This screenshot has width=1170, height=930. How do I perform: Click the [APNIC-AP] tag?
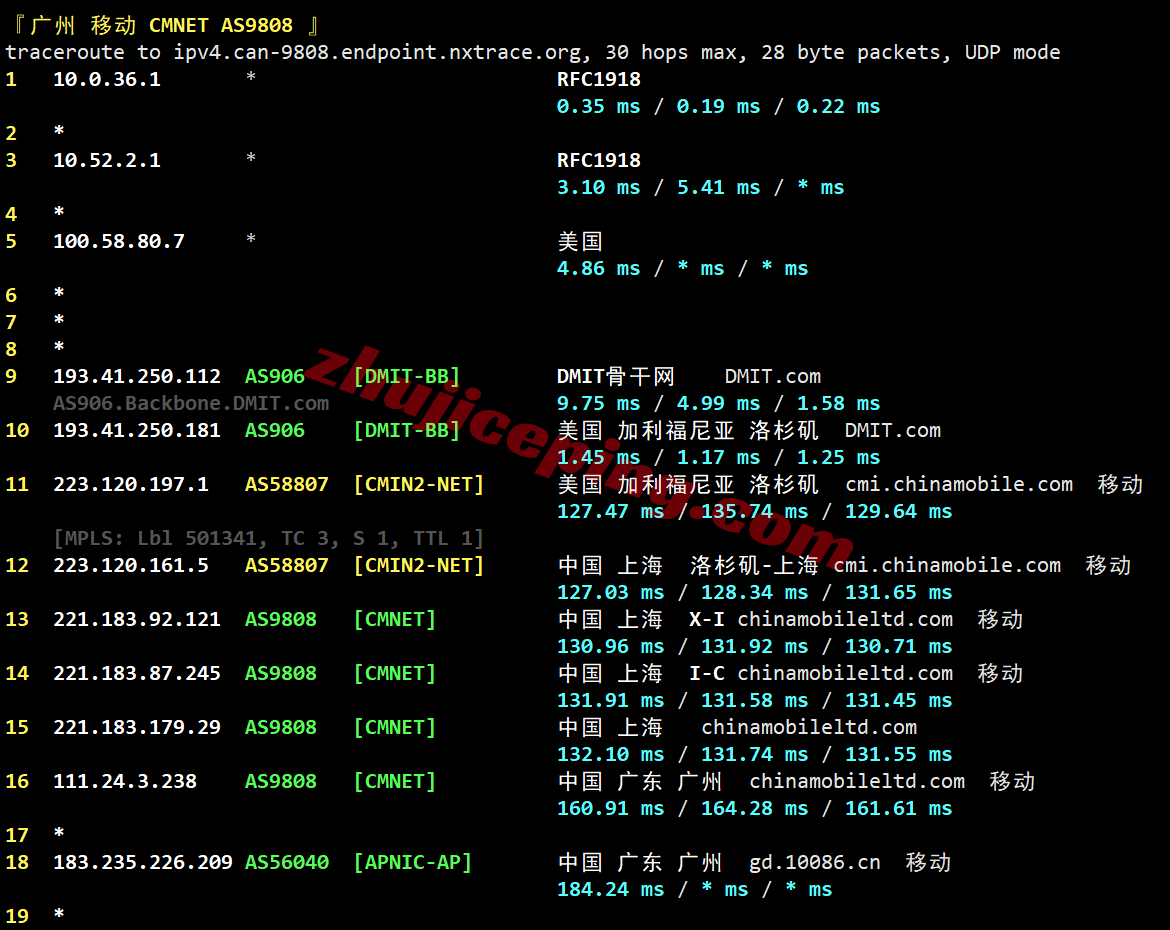(x=413, y=863)
